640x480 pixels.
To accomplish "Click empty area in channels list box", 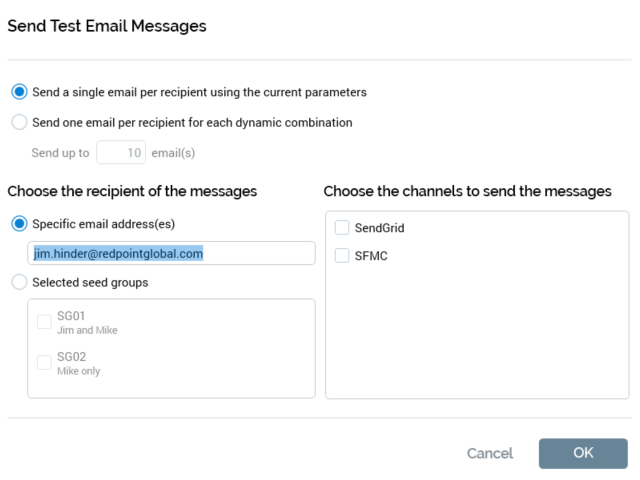I will click(476, 340).
